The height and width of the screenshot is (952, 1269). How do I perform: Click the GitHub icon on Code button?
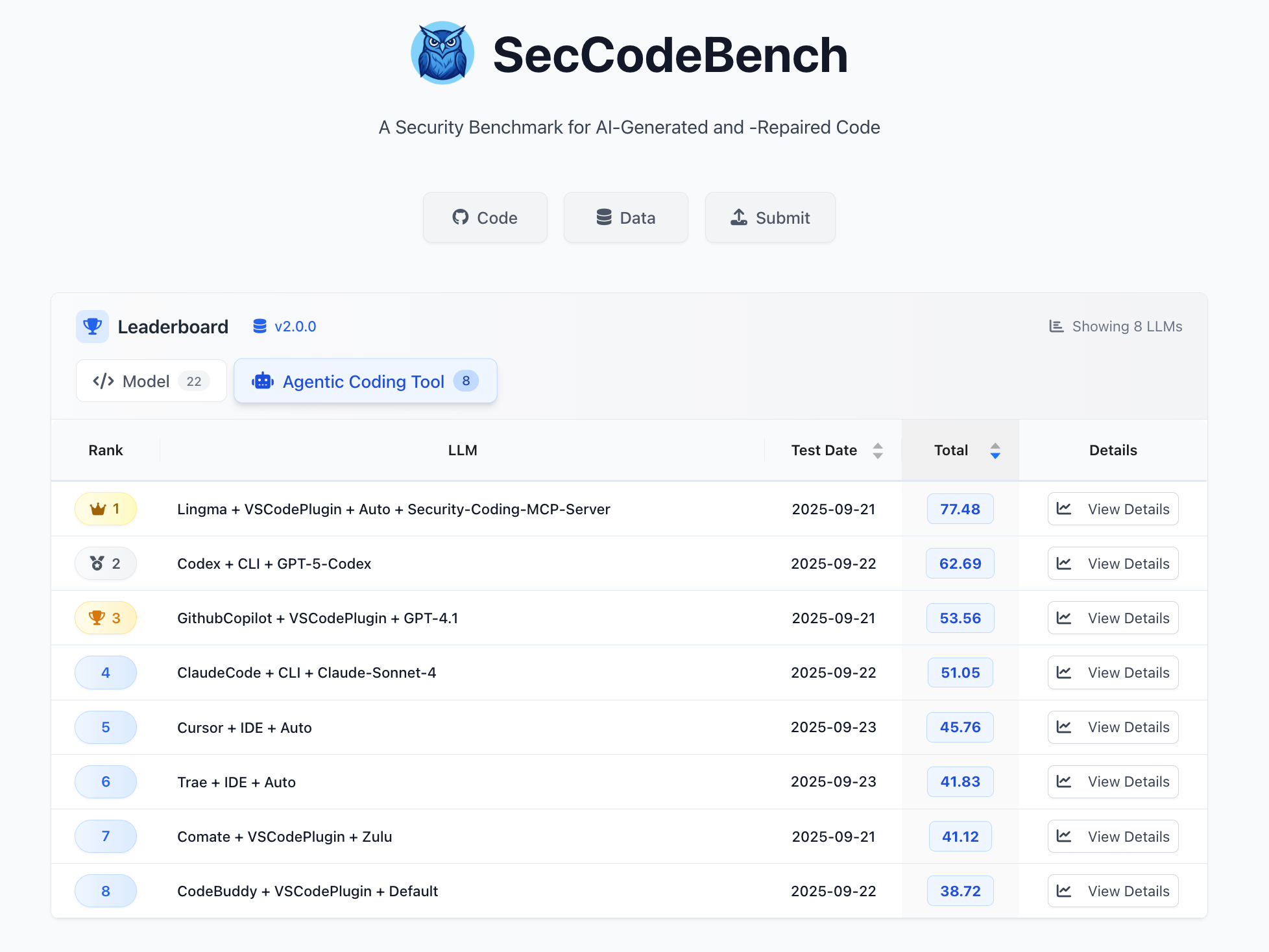(x=461, y=217)
